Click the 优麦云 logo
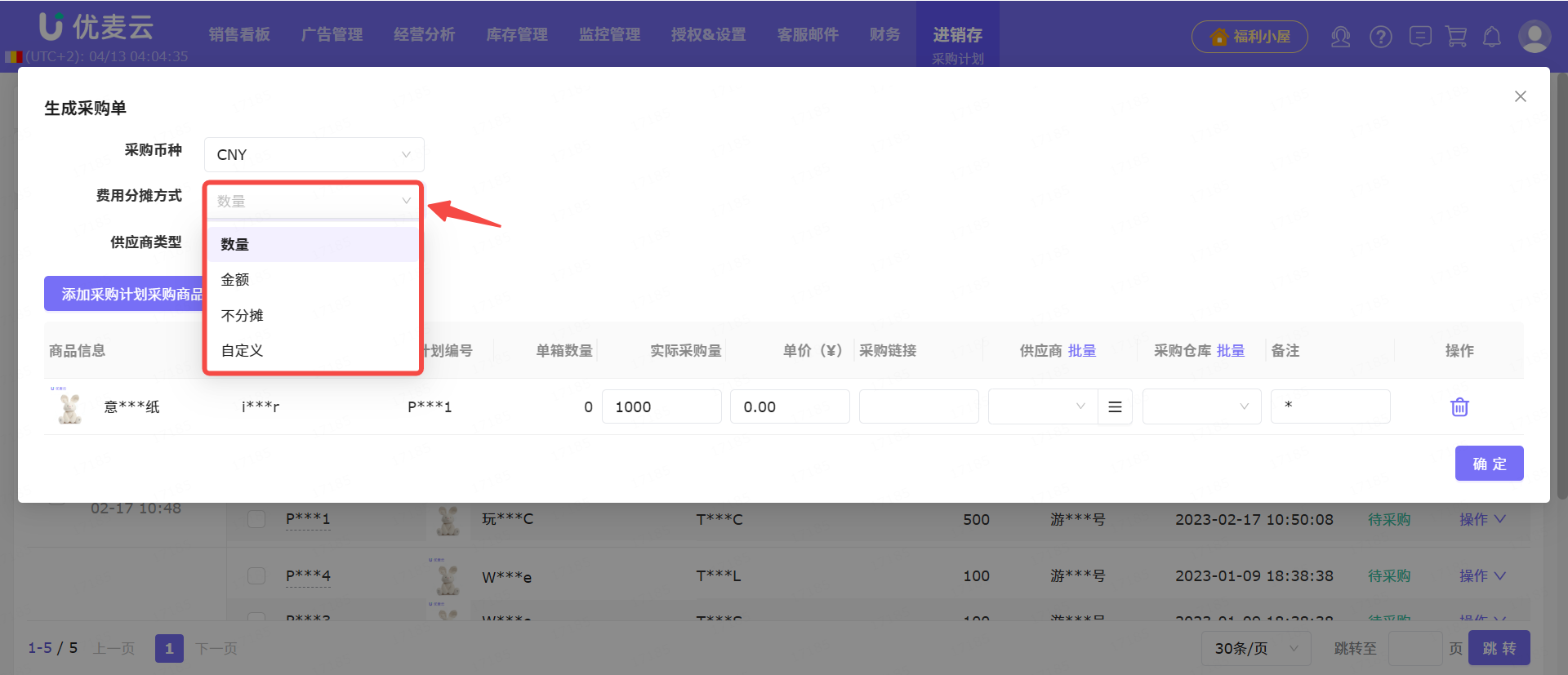 click(x=96, y=27)
